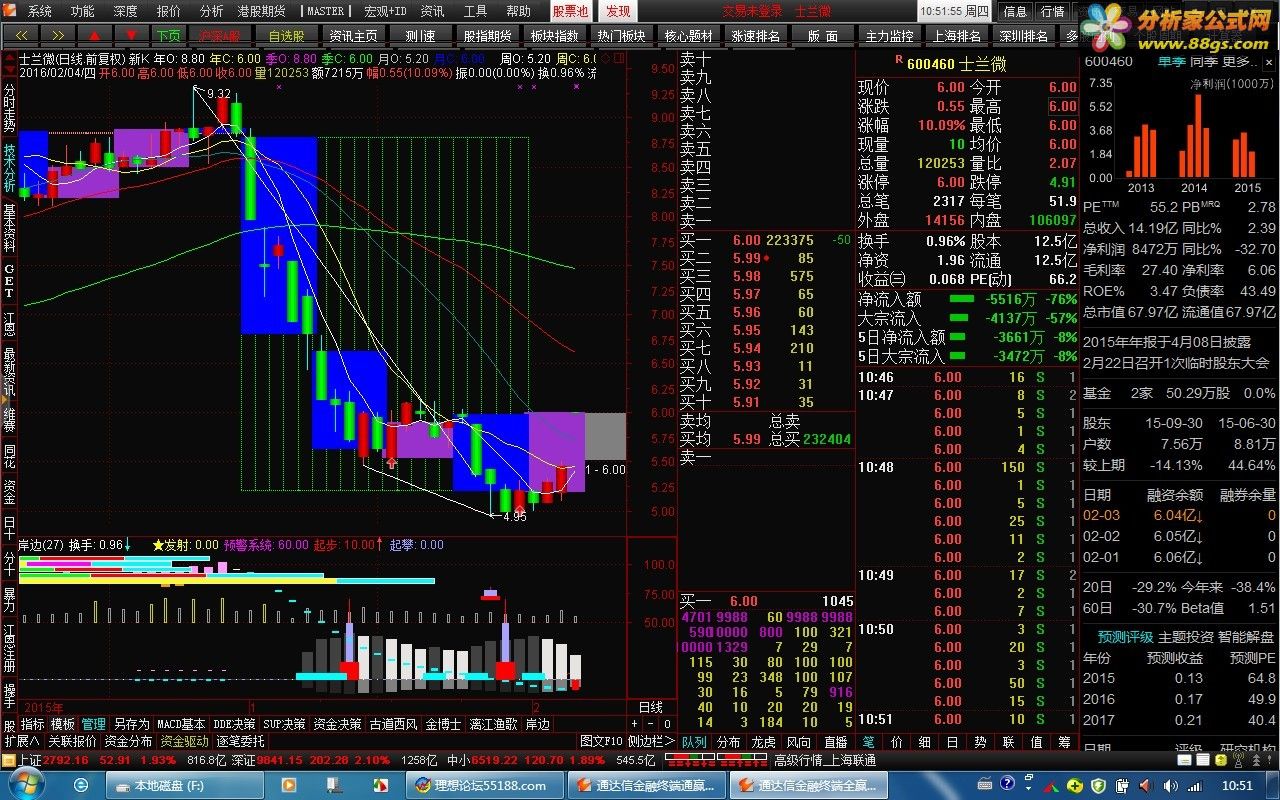Switch to 技术分析 side tab
Image resolution: width=1280 pixels, height=800 pixels.
click(x=9, y=167)
